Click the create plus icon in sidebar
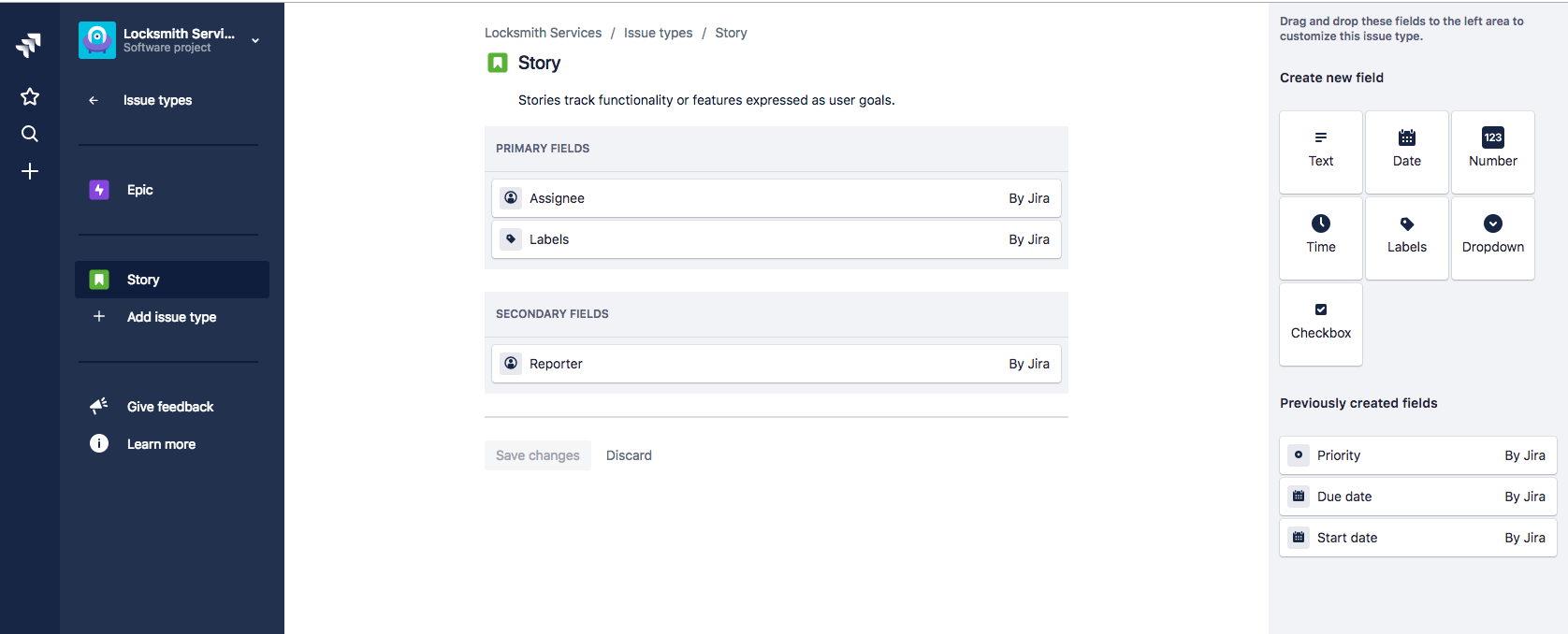Image resolution: width=1568 pixels, height=634 pixels. click(x=30, y=171)
